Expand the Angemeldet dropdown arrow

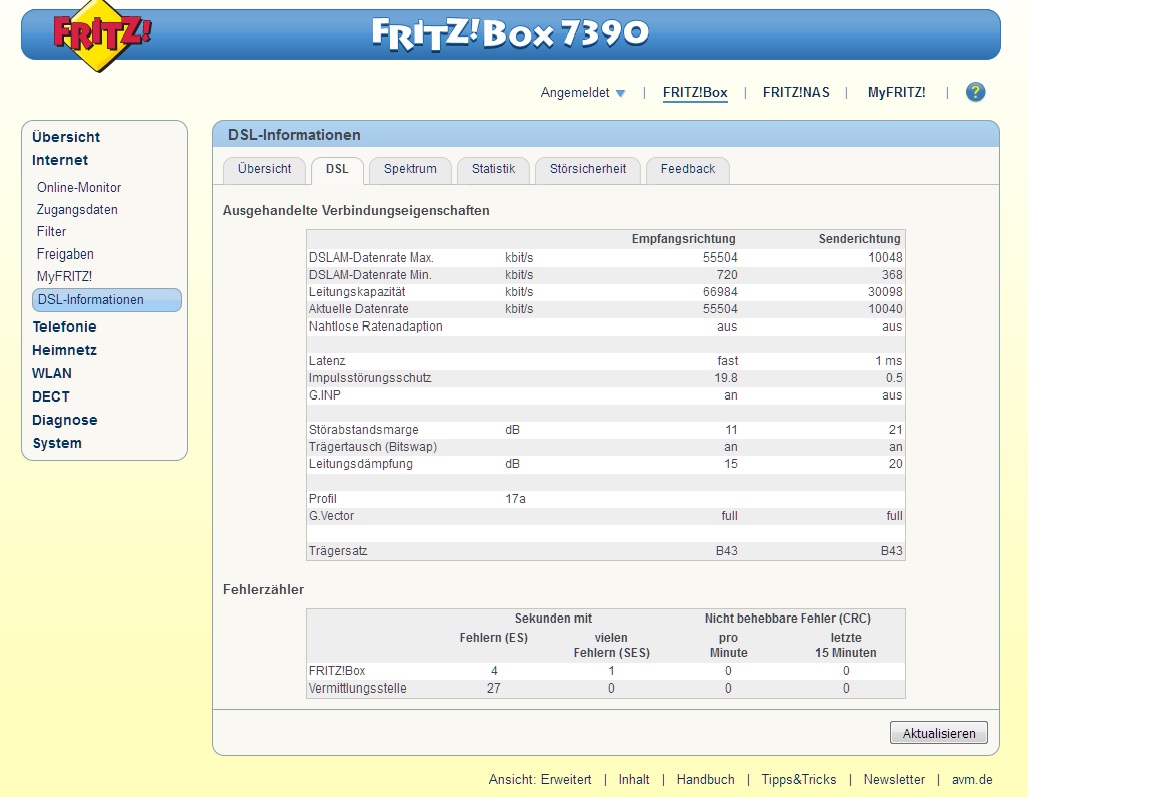click(620, 93)
